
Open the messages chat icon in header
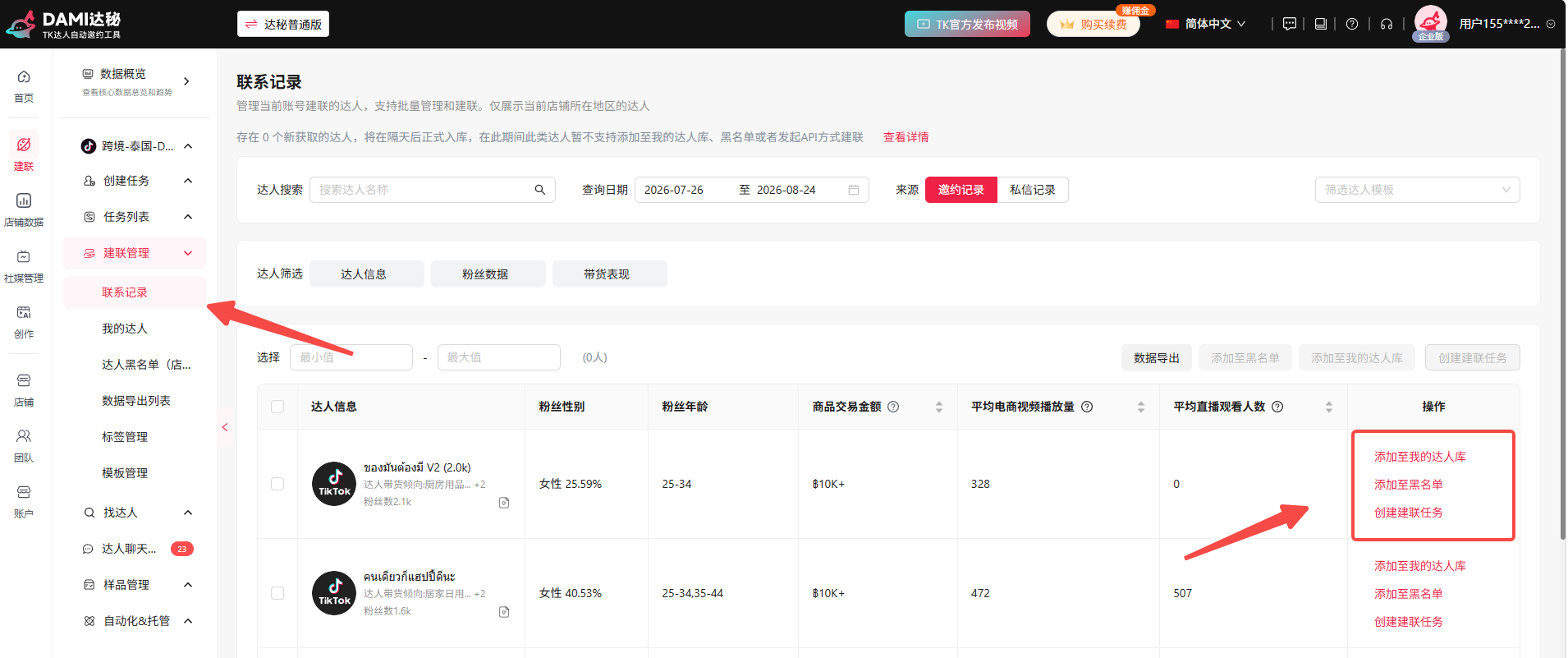(x=1290, y=24)
